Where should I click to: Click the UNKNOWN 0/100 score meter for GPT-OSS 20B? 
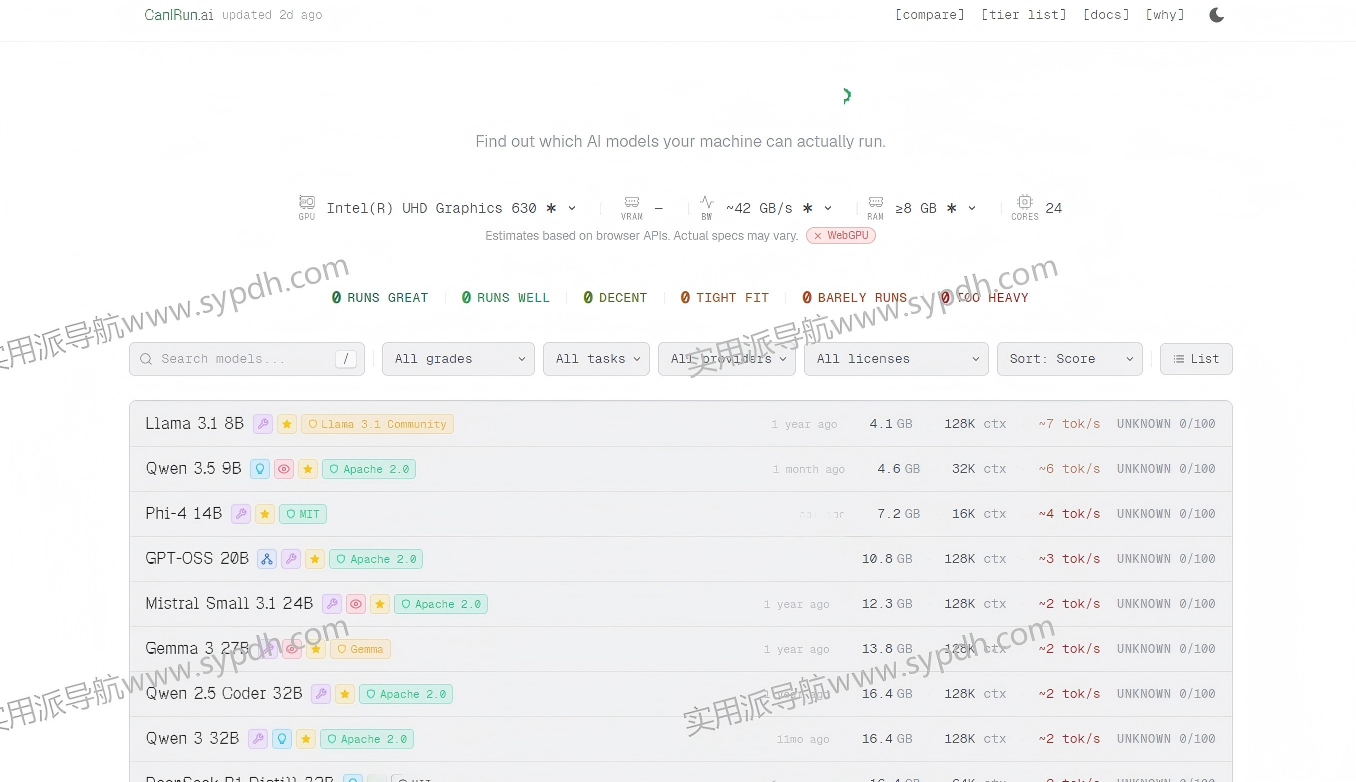(1166, 558)
